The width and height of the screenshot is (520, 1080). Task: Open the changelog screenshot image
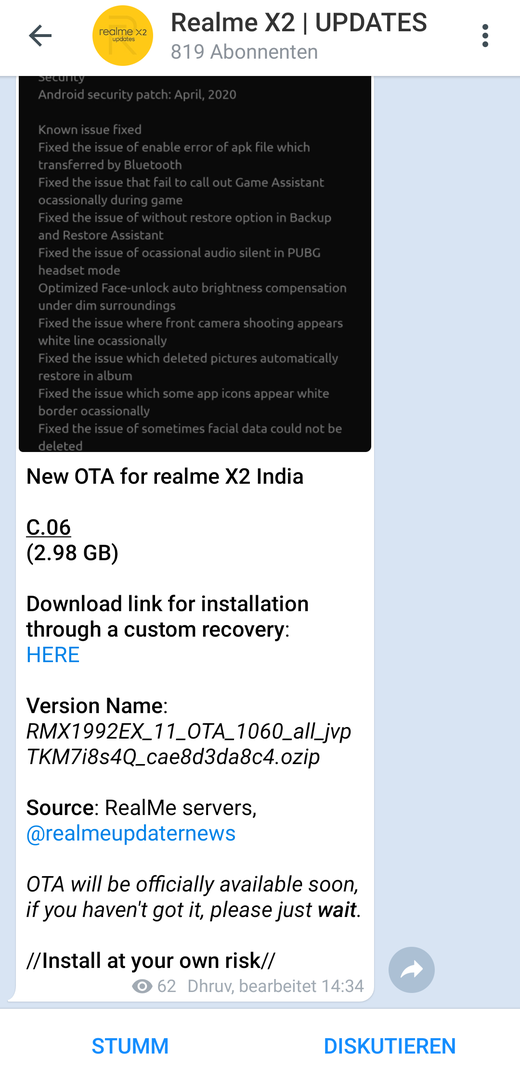[195, 264]
